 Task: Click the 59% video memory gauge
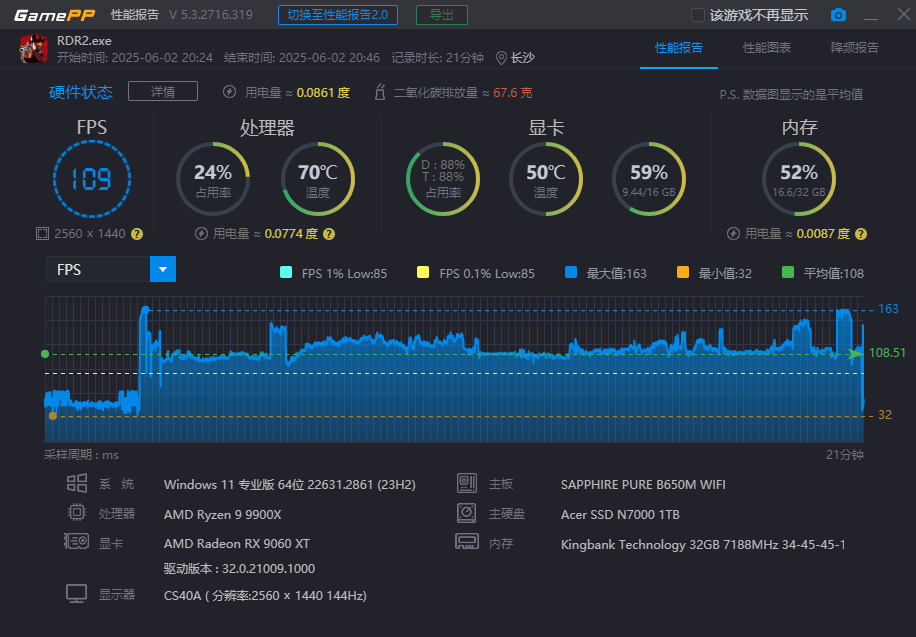(649, 179)
